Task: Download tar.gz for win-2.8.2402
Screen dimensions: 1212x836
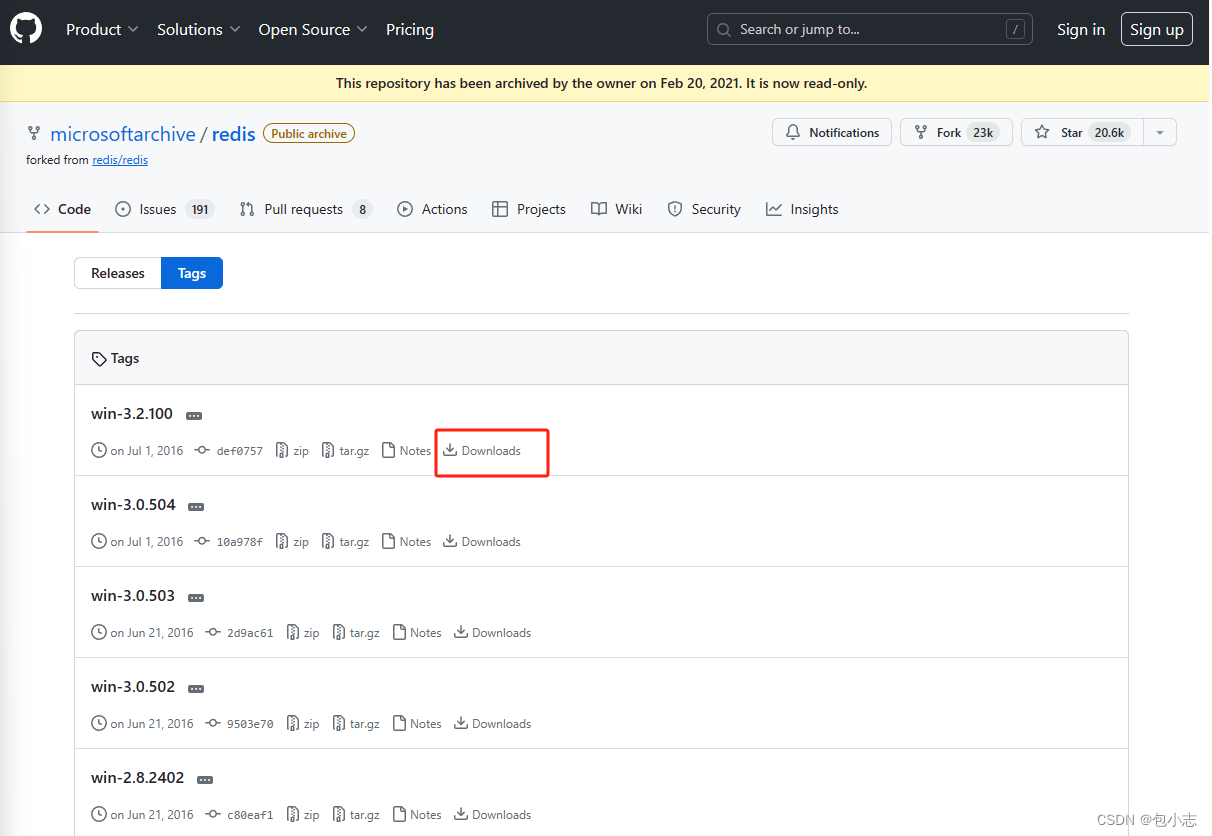Action: [x=355, y=815]
